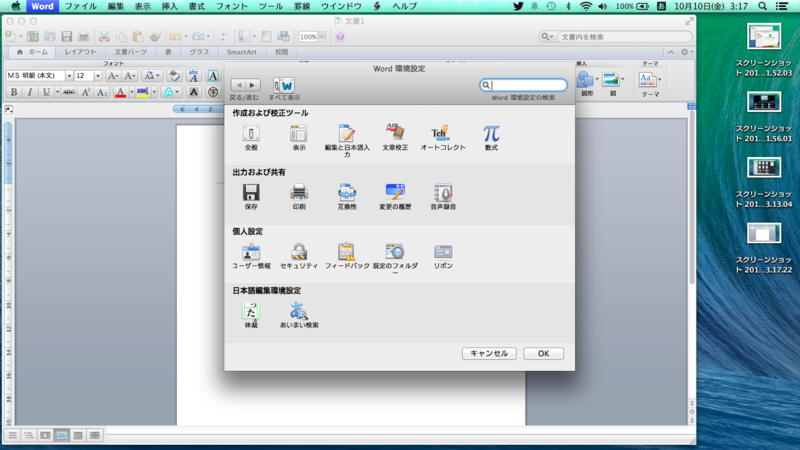Open the font size 12 dropdown

click(98, 76)
